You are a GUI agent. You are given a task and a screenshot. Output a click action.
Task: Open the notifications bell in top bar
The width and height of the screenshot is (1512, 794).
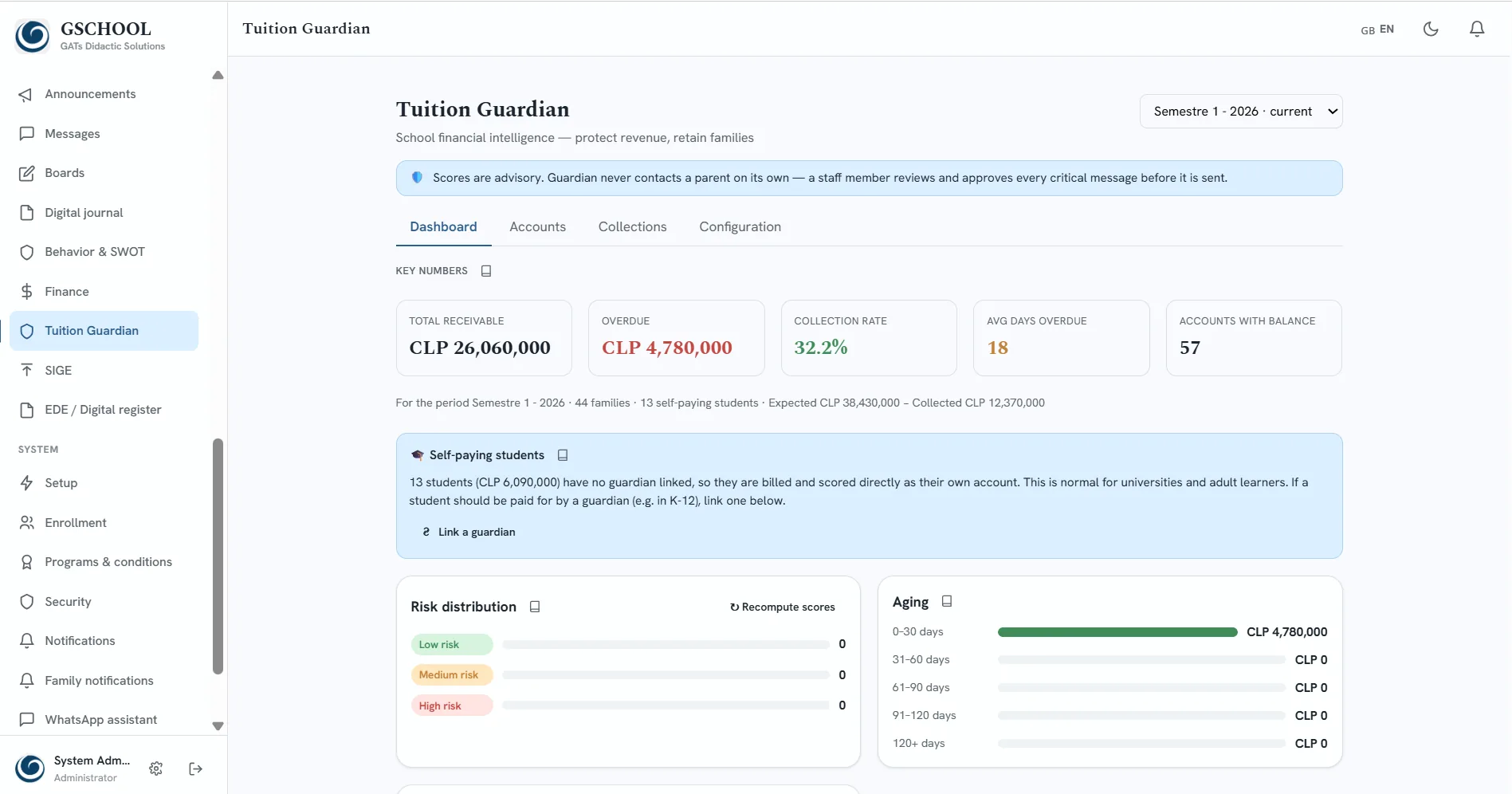1477,29
